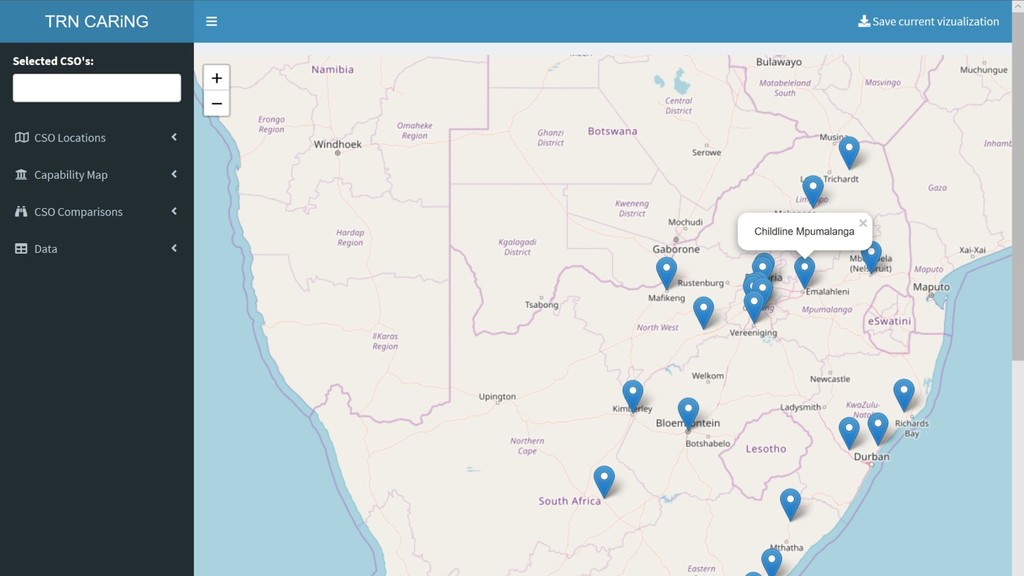Expand the Data chevron

[174, 248]
